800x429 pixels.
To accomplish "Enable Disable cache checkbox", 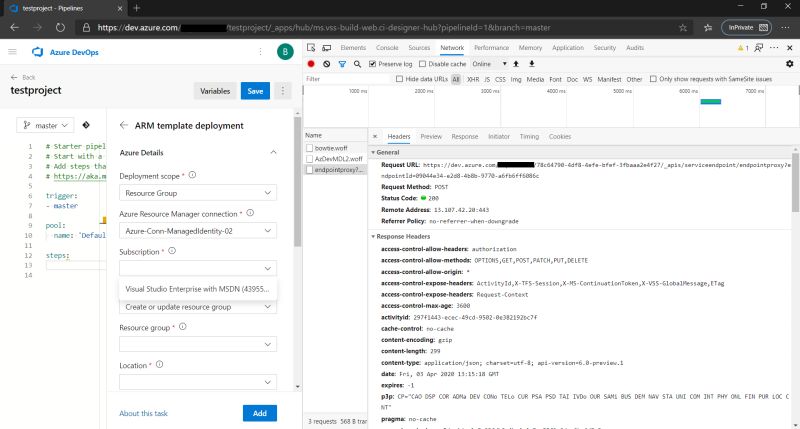I will (422, 64).
